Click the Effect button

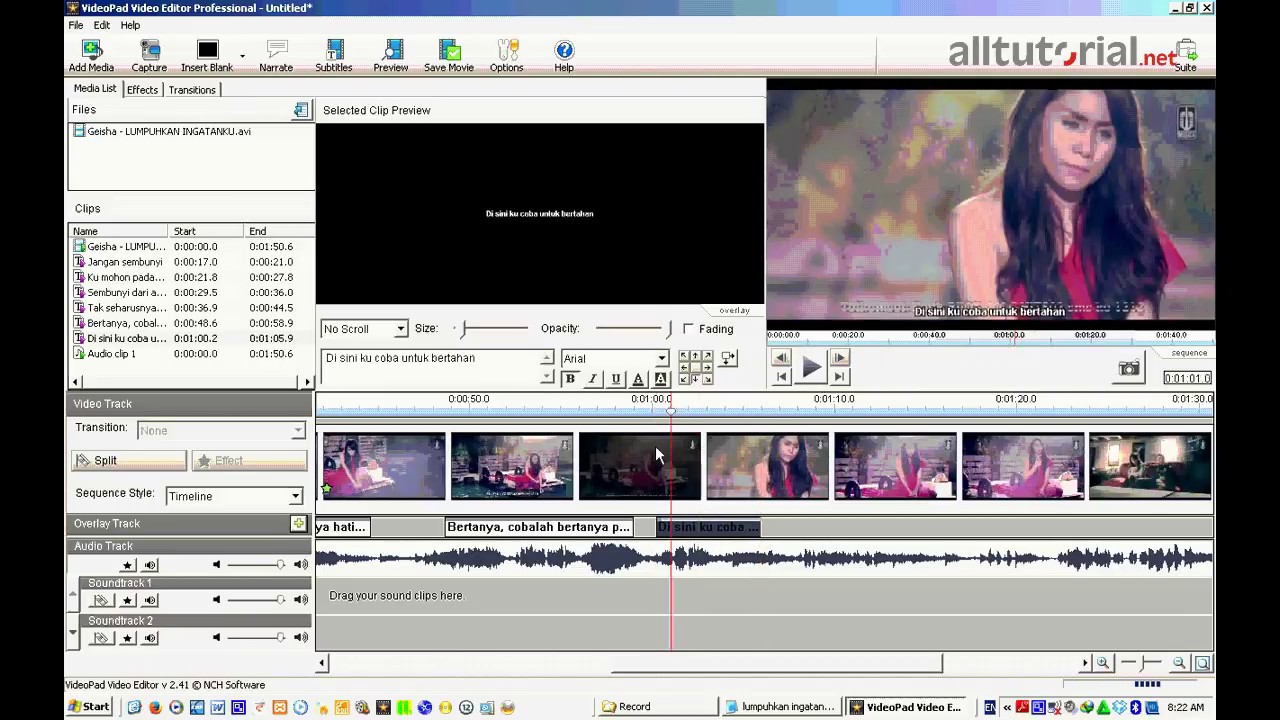(249, 461)
